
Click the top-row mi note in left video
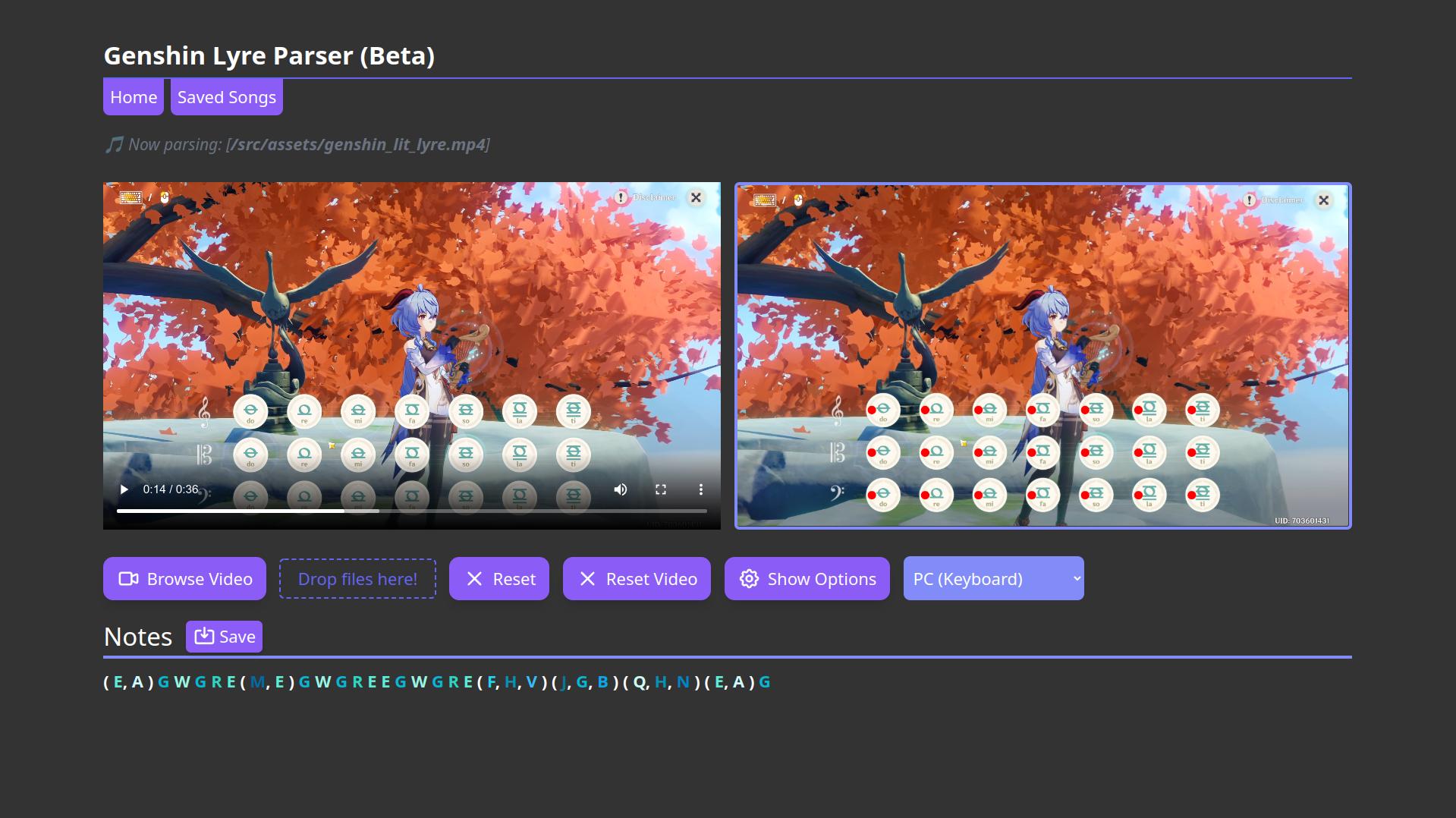tap(358, 411)
